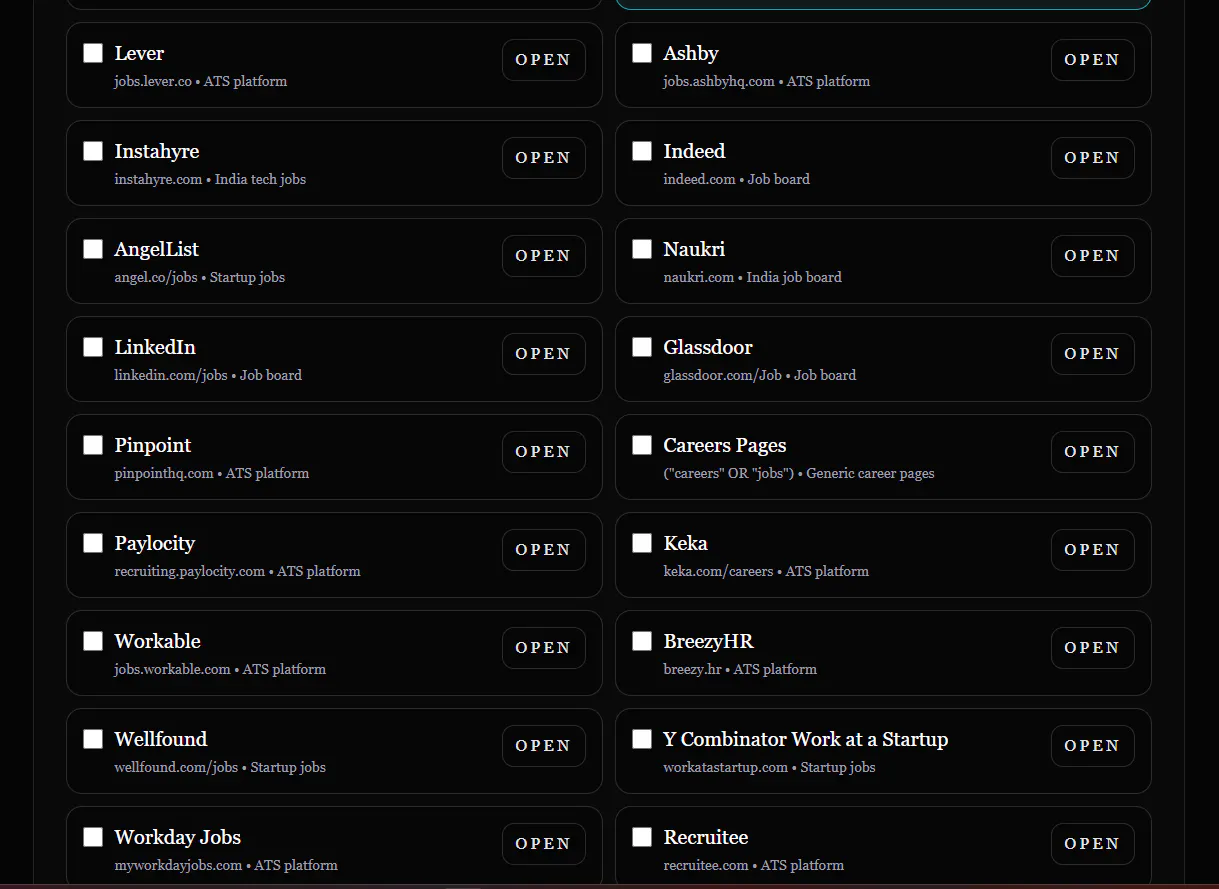Check Y Combinator Work at a Startup checkbox
The height and width of the screenshot is (889, 1219).
pyautogui.click(x=642, y=739)
